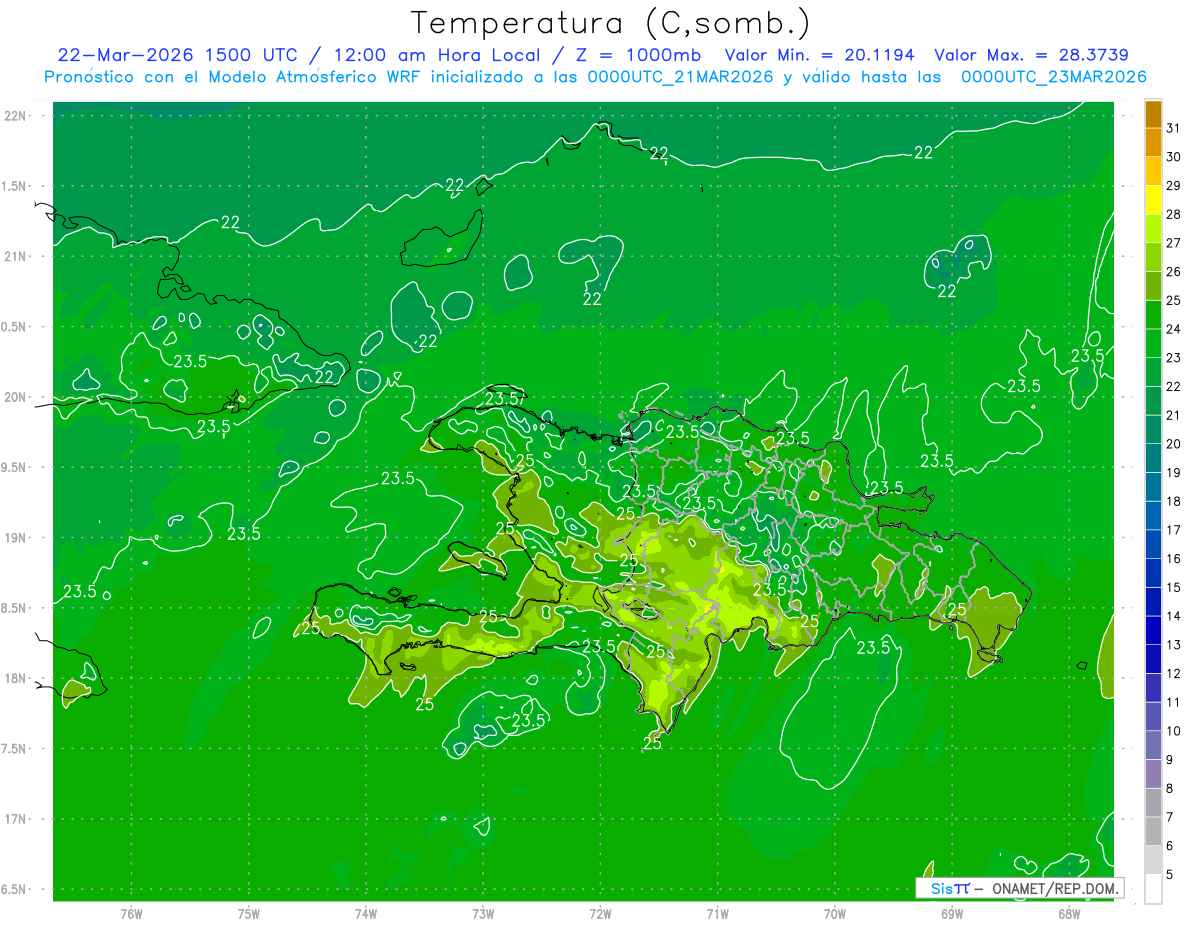
Task: Select the Valor Min. = 20.1194 readout
Action: pyautogui.click(x=819, y=55)
